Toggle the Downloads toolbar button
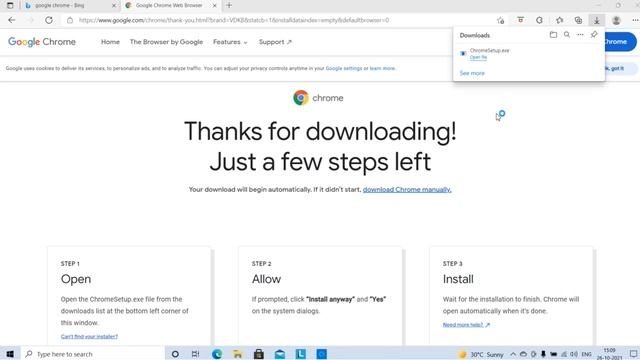This screenshot has width=640, height=360. coord(596,20)
